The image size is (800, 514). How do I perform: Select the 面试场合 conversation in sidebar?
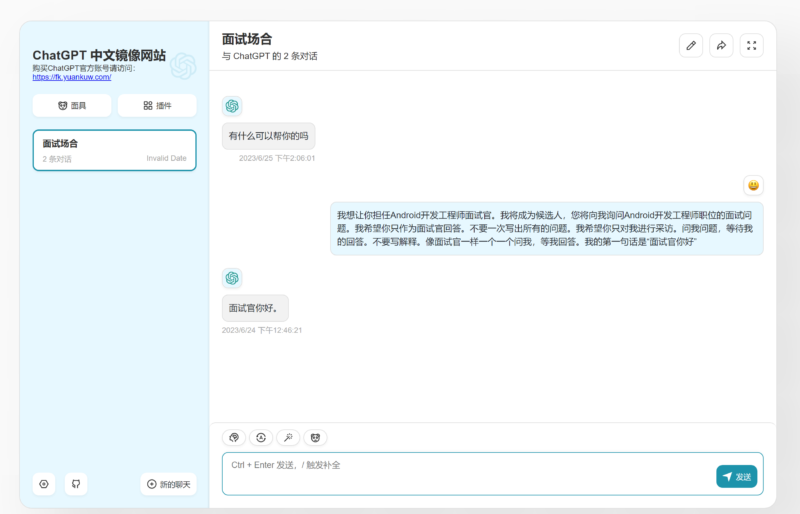pos(114,150)
